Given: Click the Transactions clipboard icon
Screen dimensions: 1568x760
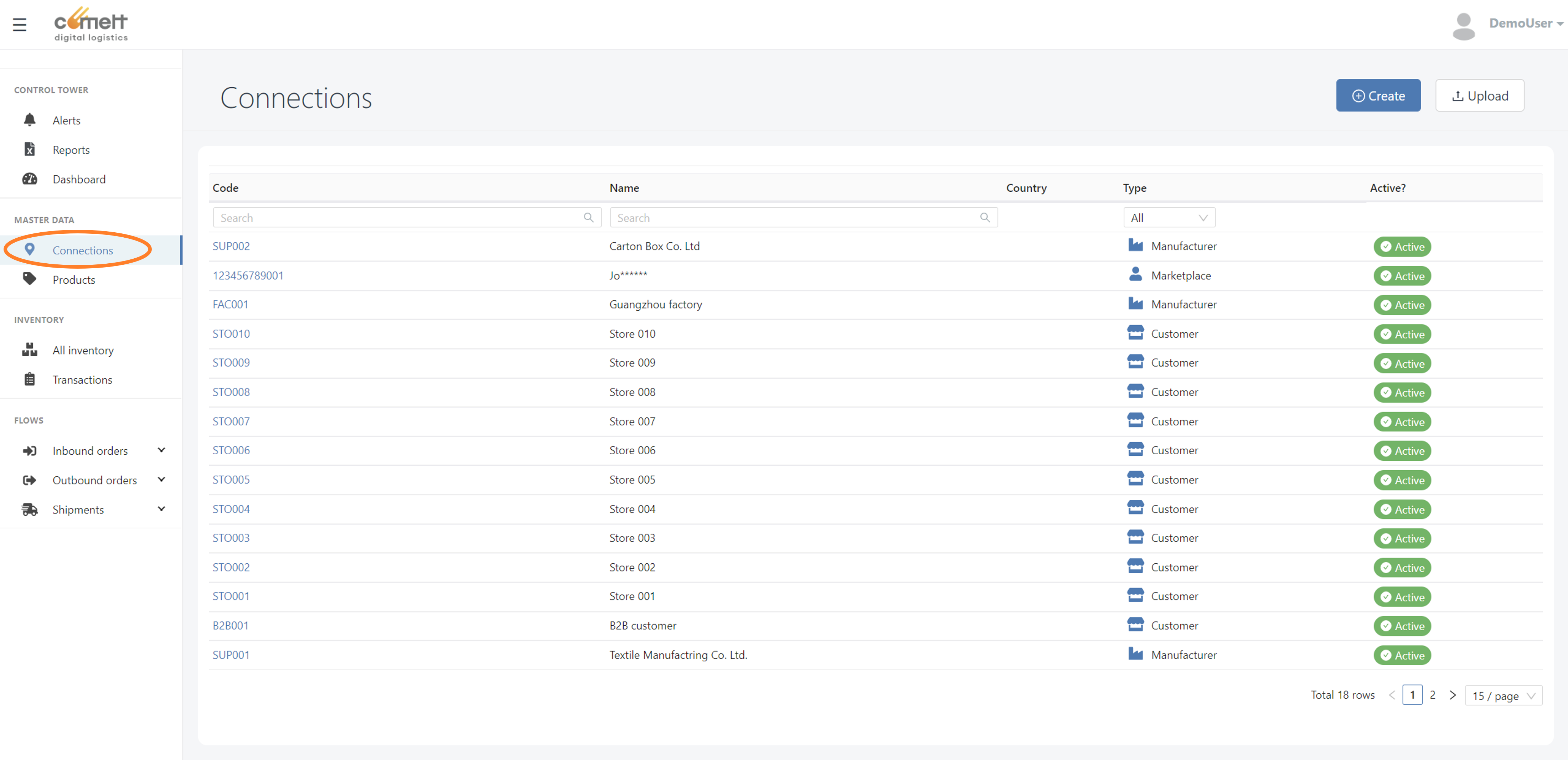Looking at the screenshot, I should click(29, 379).
